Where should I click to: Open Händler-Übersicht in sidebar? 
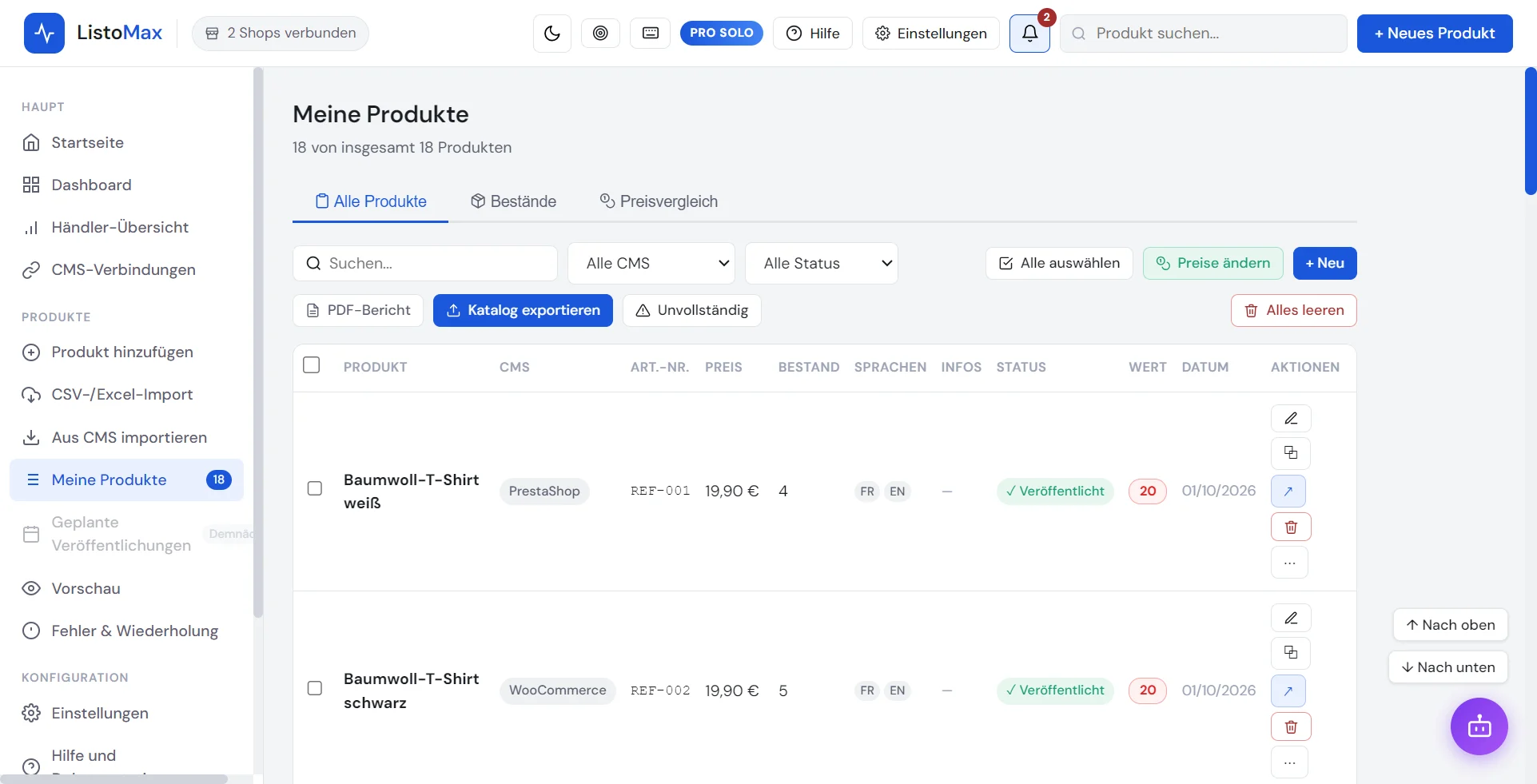[x=127, y=228]
